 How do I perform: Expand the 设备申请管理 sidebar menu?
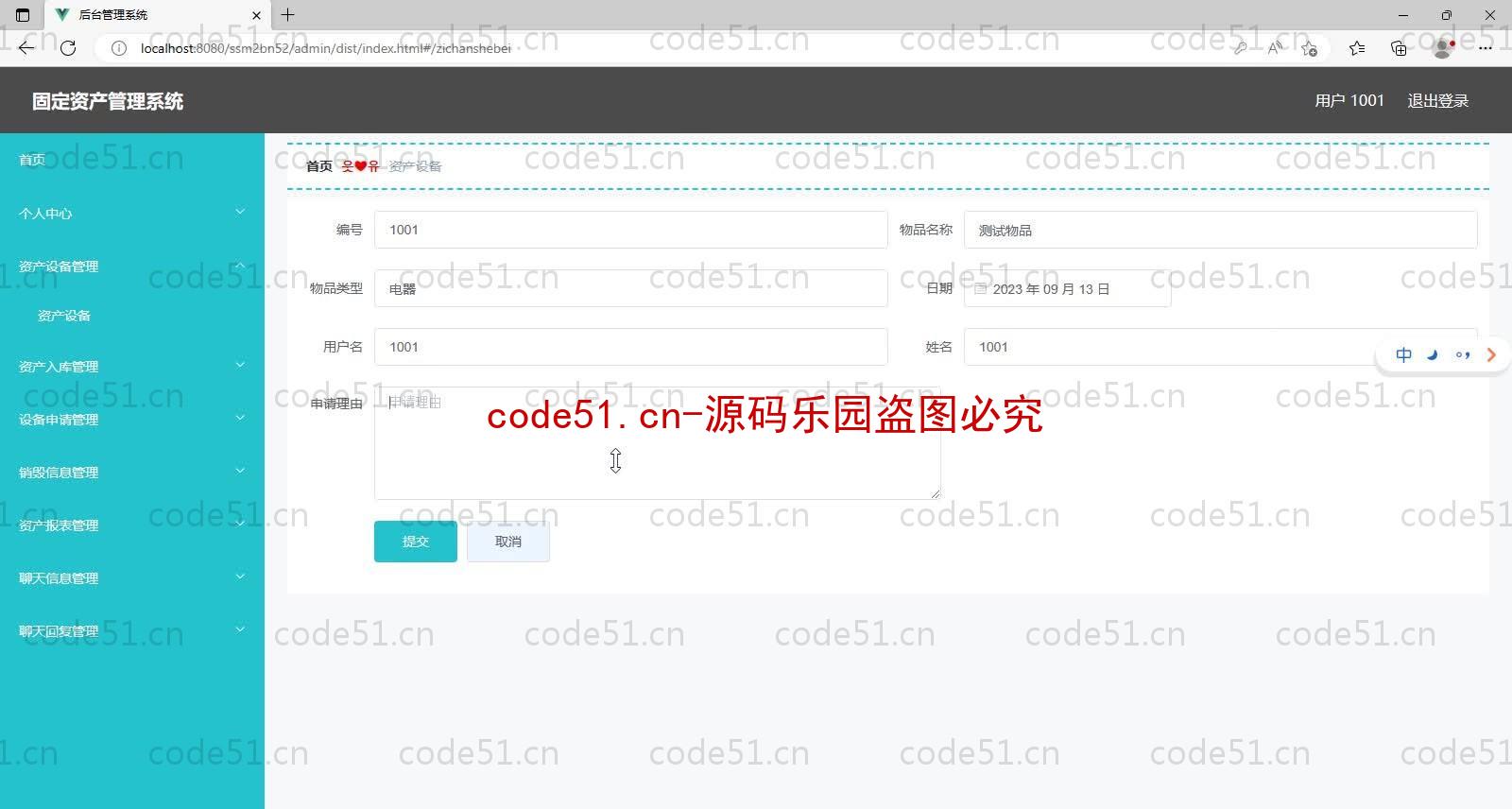click(132, 420)
